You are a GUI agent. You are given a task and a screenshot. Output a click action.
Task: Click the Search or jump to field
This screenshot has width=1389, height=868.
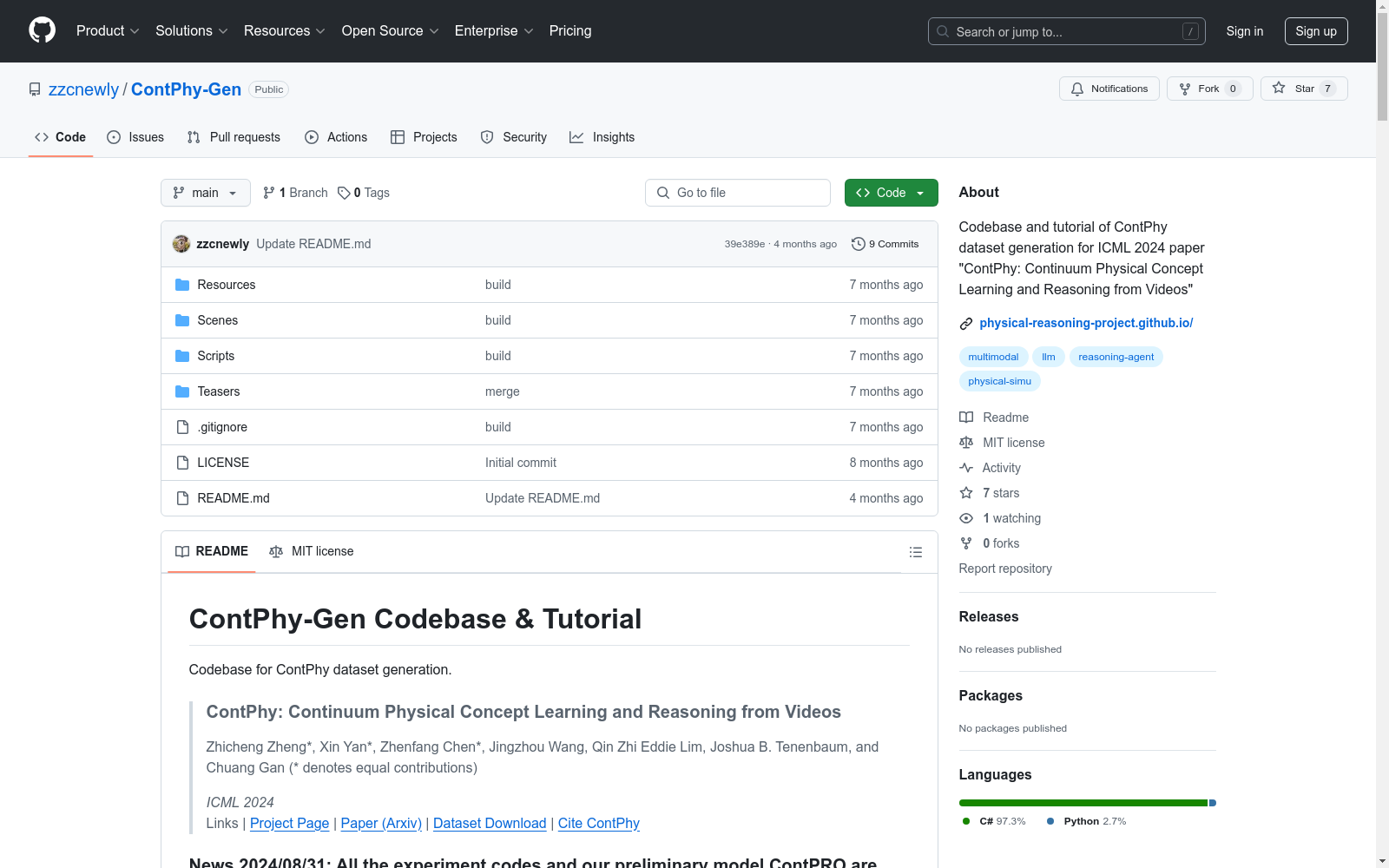[1066, 31]
